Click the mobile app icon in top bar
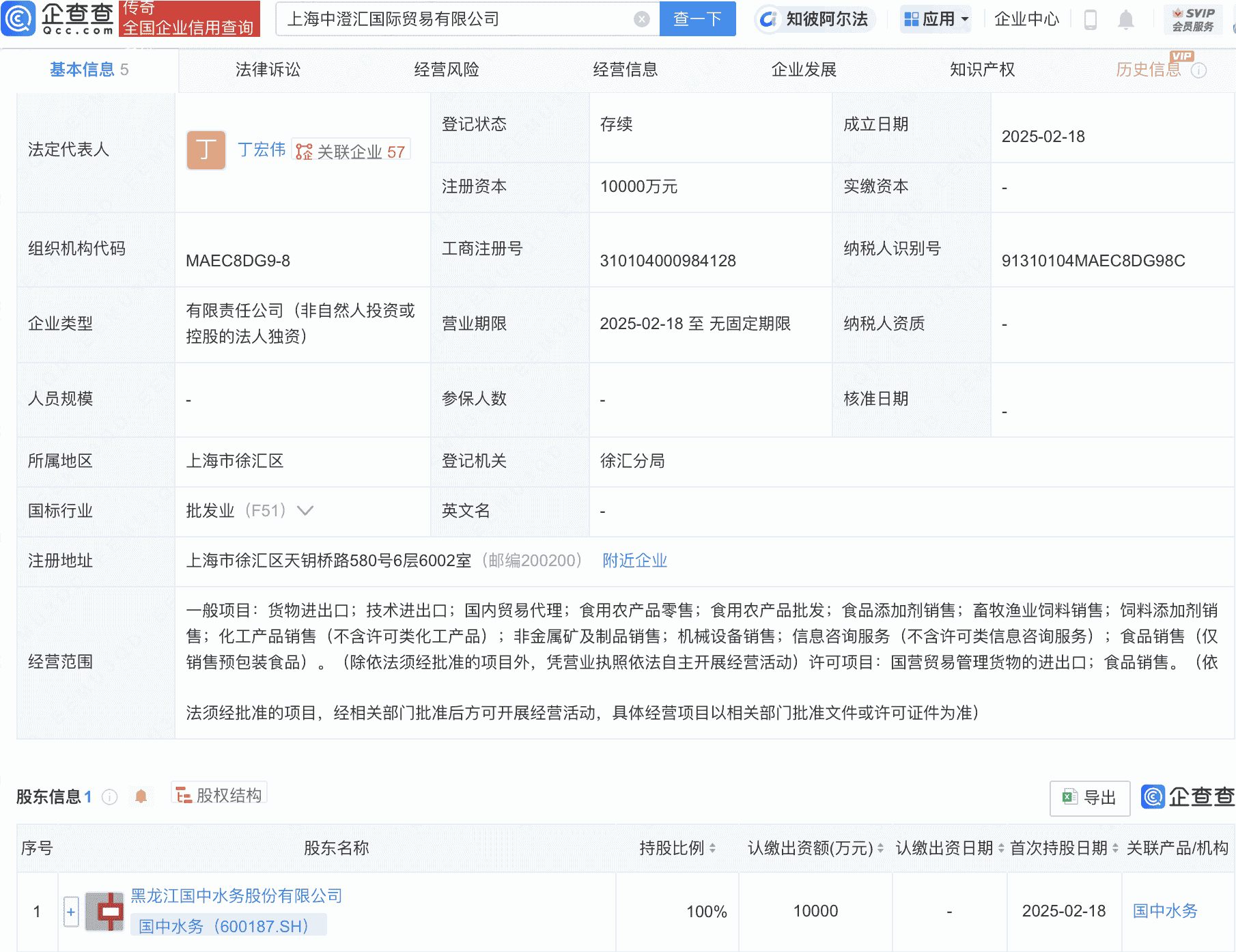Image resolution: width=1236 pixels, height=952 pixels. point(1091,19)
